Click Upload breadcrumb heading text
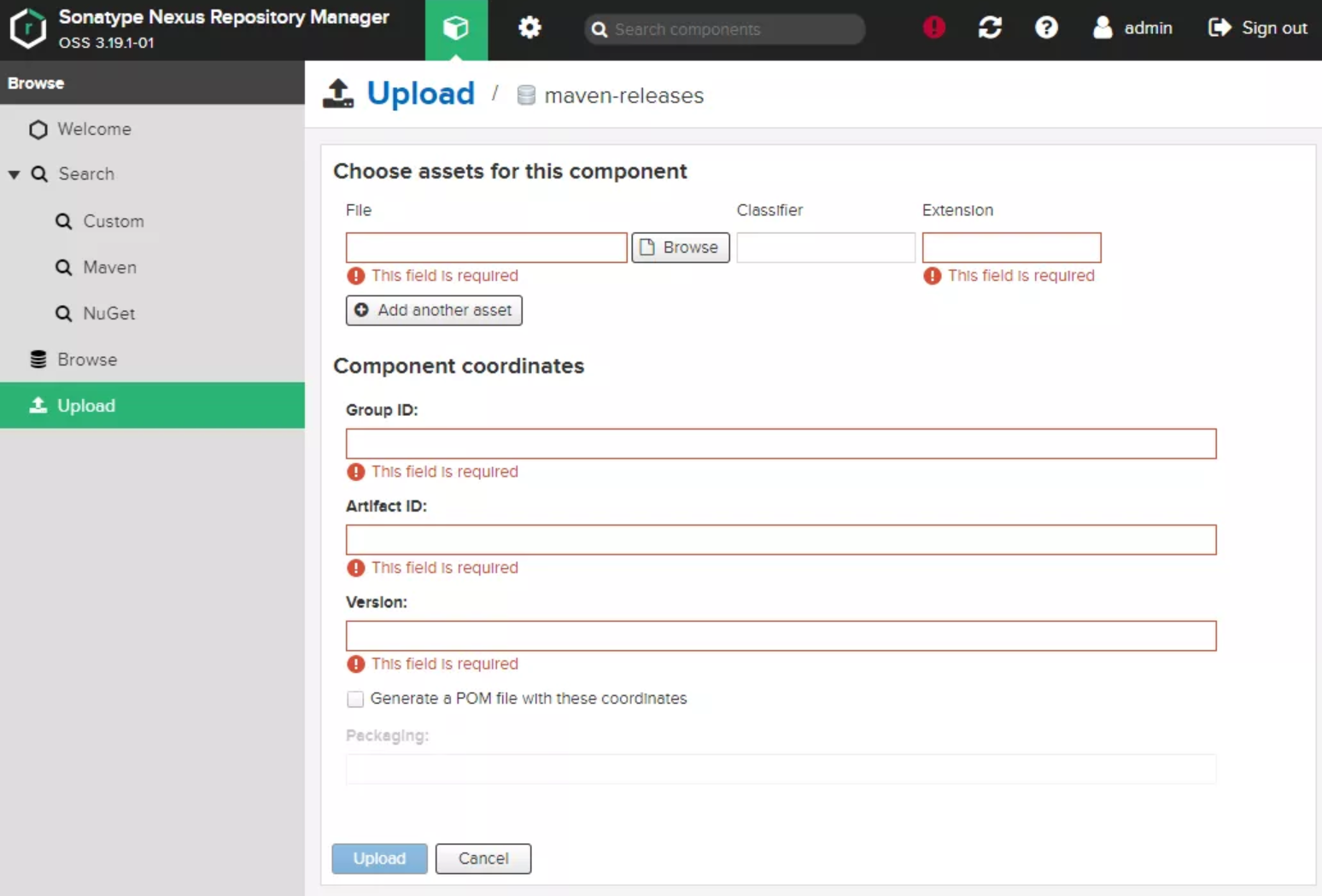Screen dimensions: 1322x896 [420, 93]
